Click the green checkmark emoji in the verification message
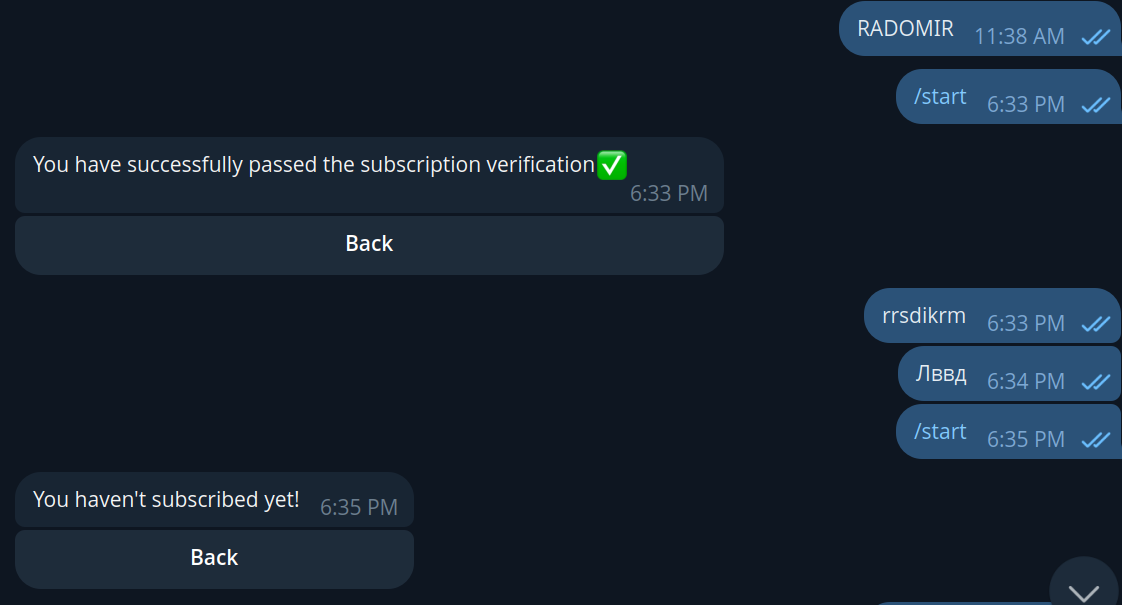The height and width of the screenshot is (605, 1122). pos(611,165)
